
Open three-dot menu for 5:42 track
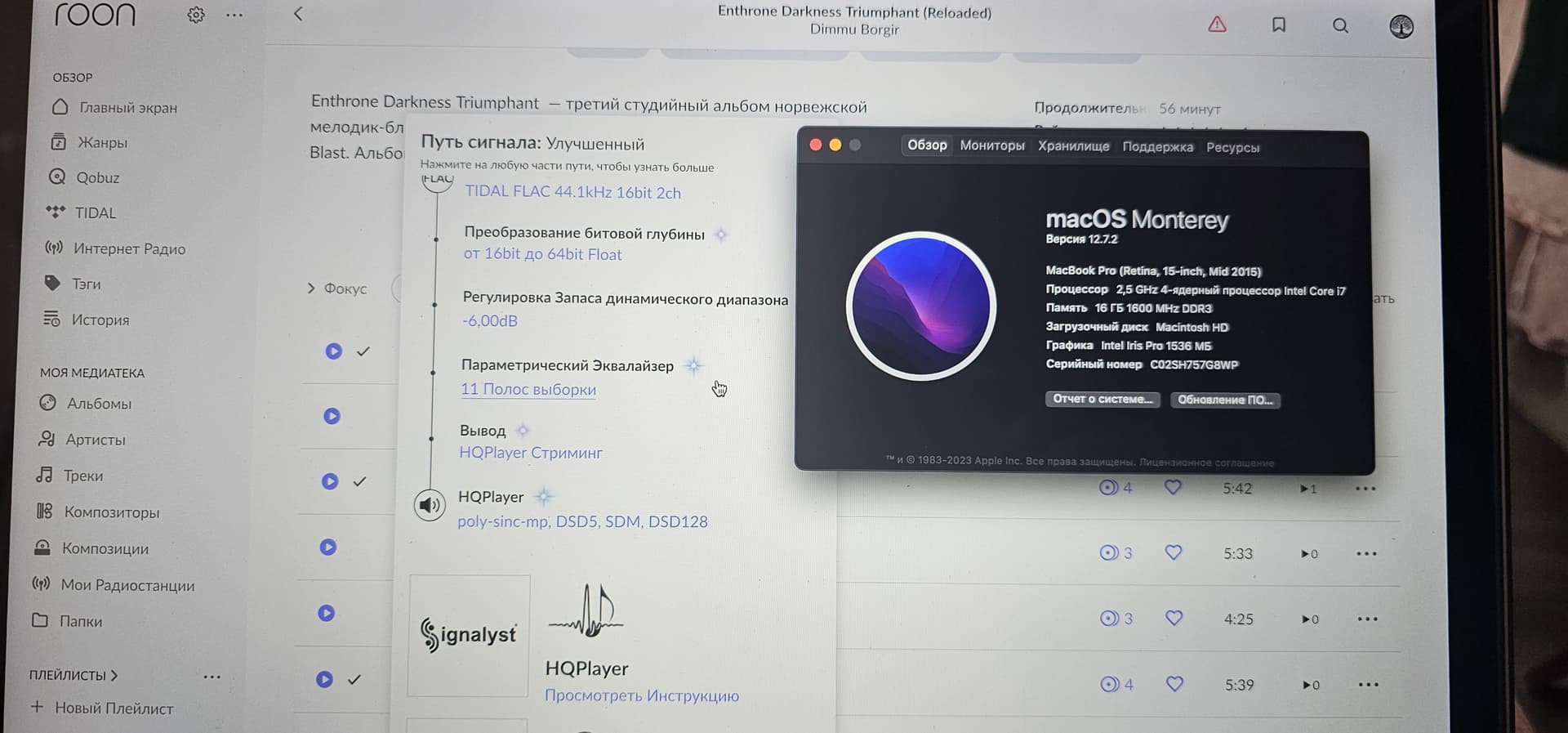[x=1365, y=489]
